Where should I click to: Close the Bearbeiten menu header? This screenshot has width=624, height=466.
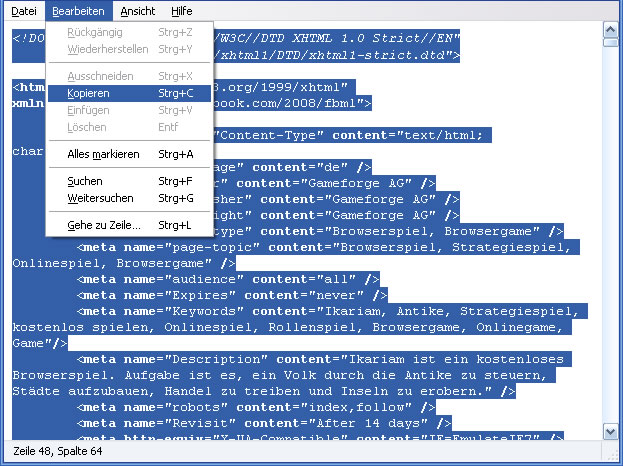pyautogui.click(x=78, y=11)
